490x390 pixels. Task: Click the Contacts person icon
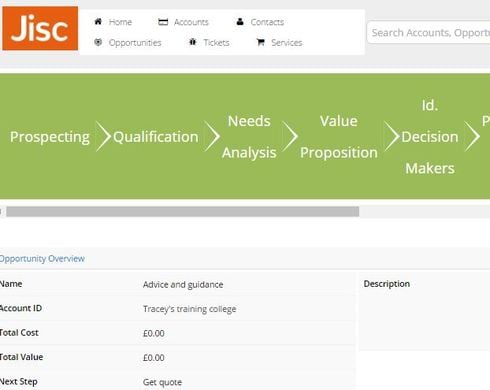[240, 22]
